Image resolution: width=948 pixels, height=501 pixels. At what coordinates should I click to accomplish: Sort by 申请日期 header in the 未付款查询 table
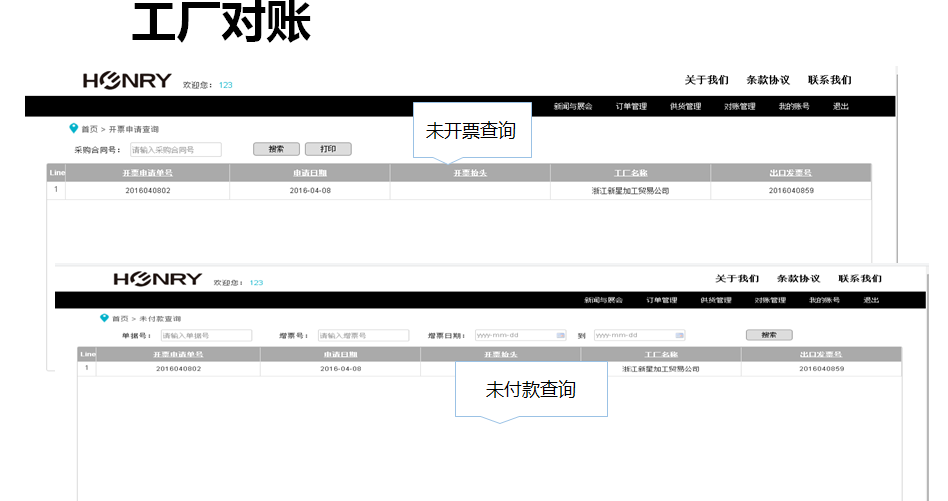(x=340, y=354)
